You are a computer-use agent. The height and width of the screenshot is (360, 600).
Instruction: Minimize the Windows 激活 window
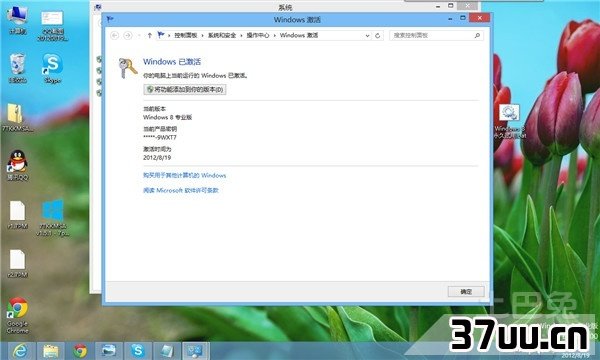tap(450, 18)
